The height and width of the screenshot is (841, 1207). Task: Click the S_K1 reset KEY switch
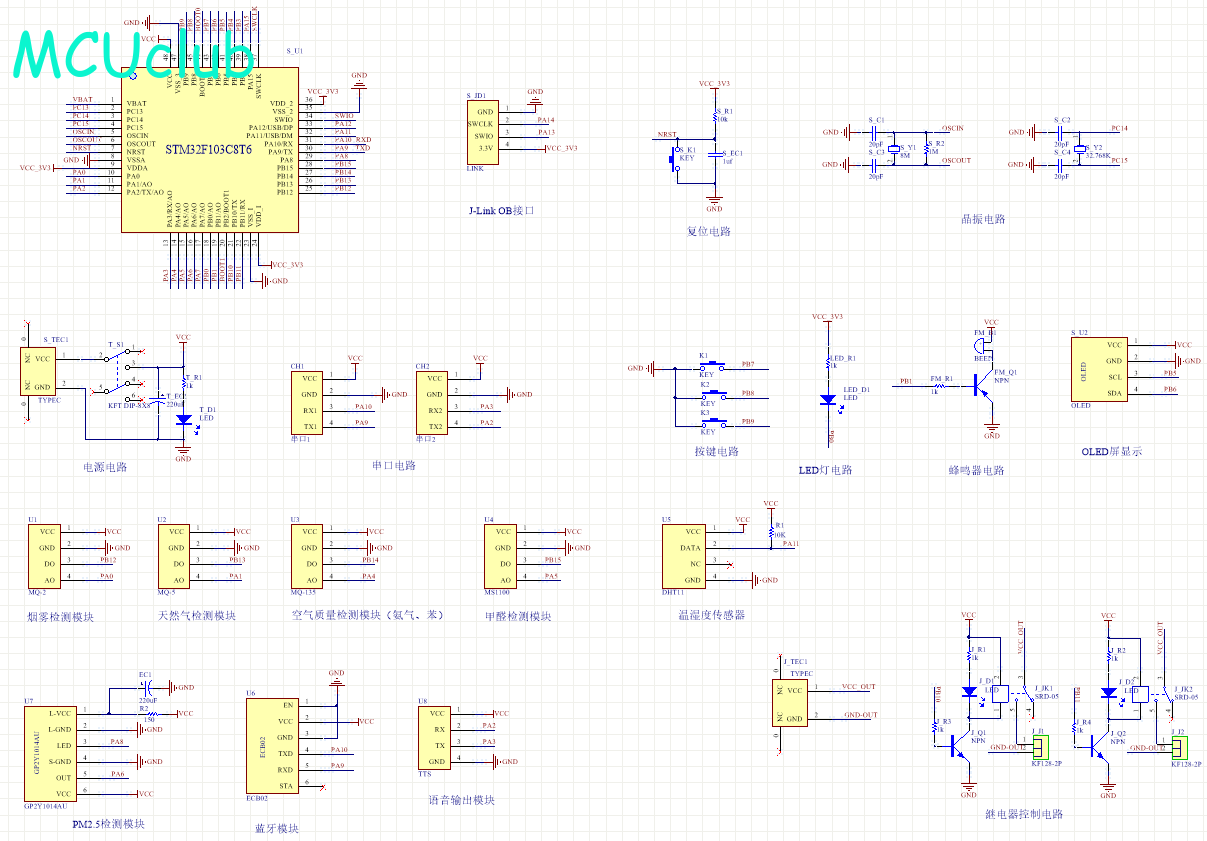tap(675, 158)
